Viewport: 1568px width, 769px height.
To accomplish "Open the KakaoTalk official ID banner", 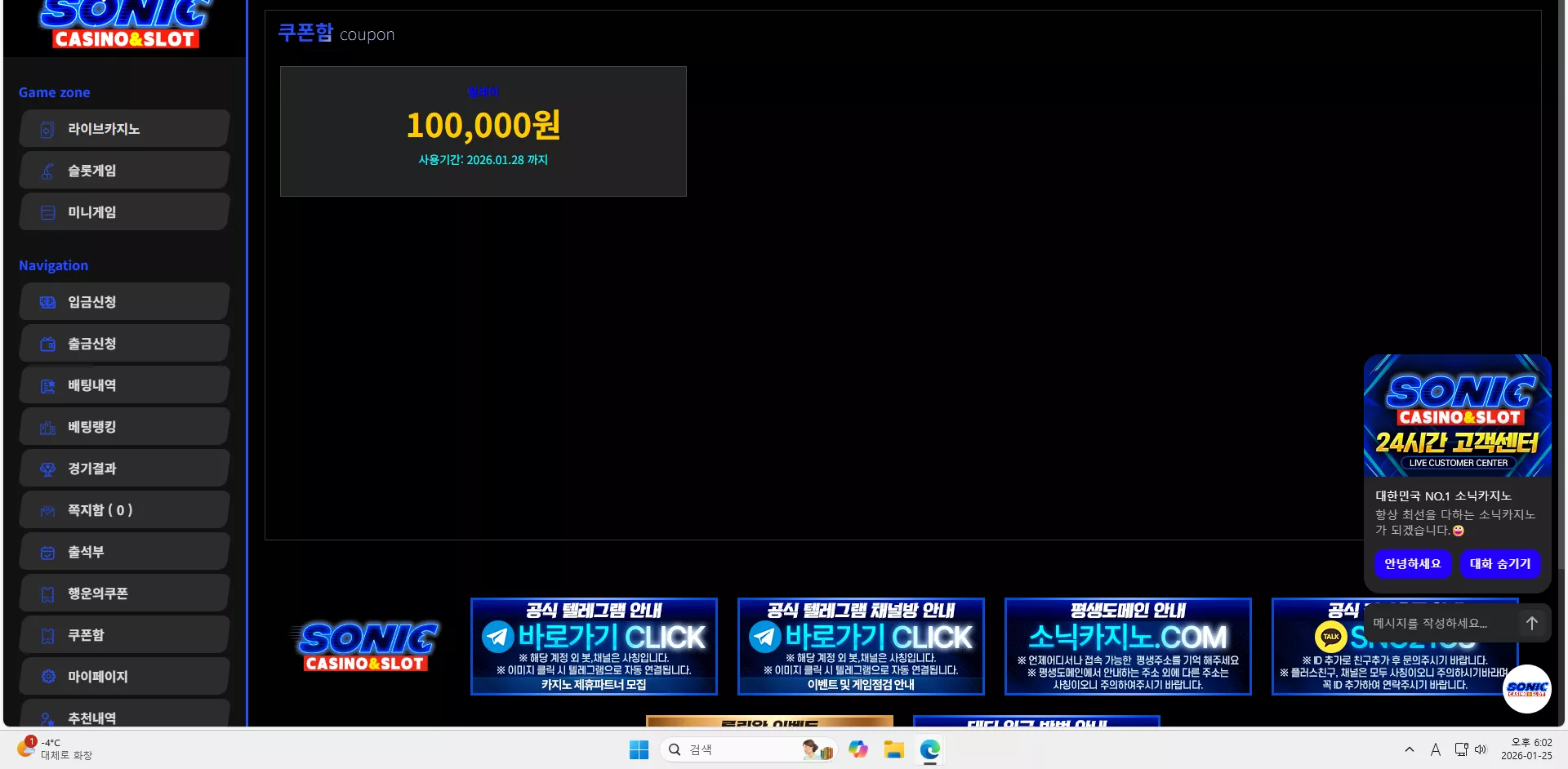I will [1395, 647].
